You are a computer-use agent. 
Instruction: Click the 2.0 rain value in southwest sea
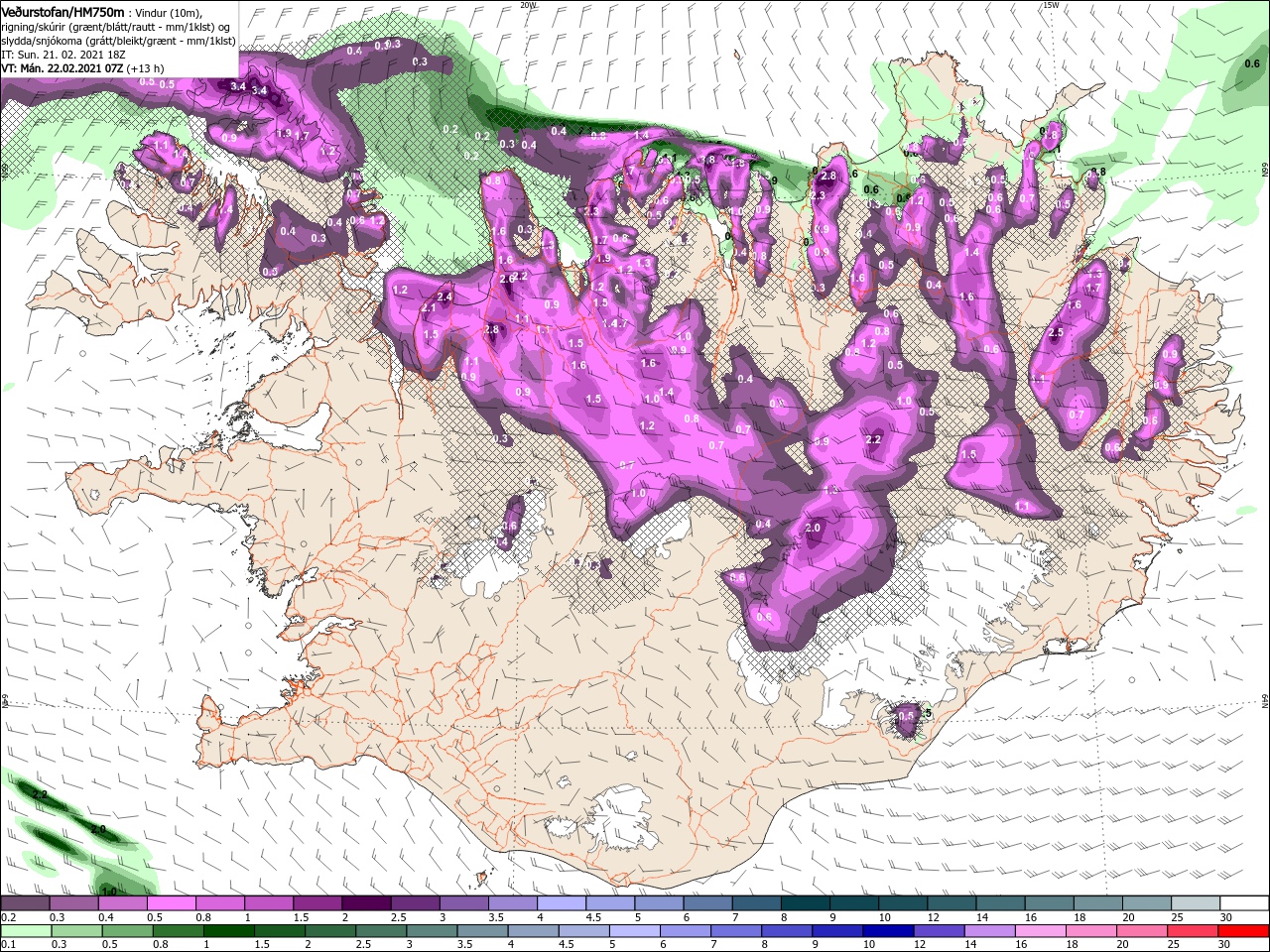point(98,829)
